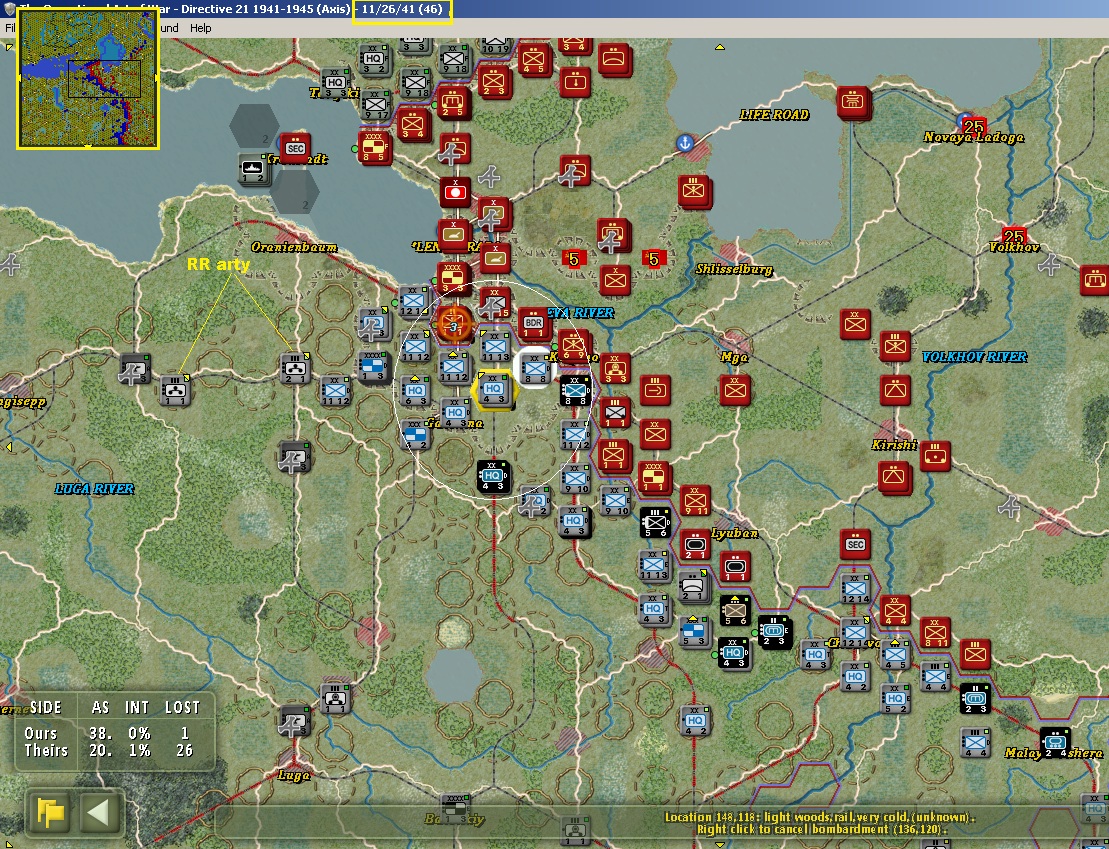Select the red unit with white circle symbol
The height and width of the screenshot is (849, 1109).
coord(455,192)
